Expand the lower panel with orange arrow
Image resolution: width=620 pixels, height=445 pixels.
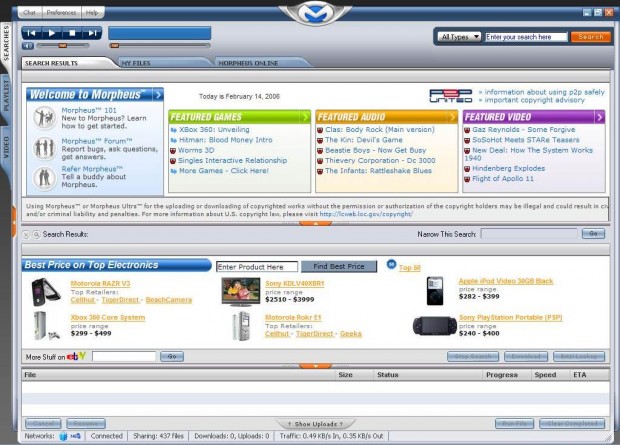tap(315, 366)
